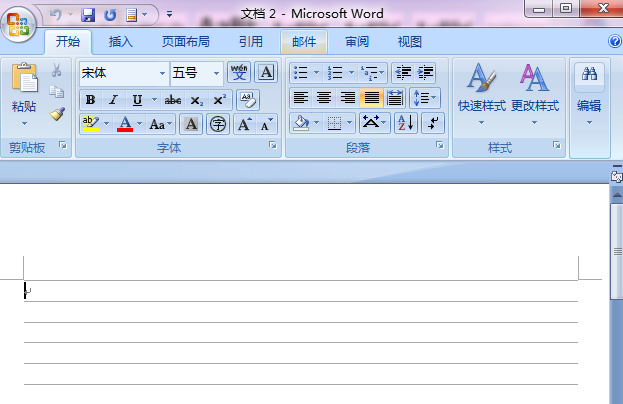Screen dimensions: 623x404
Task: Click the phonetic guide wén icon
Action: 239,72
